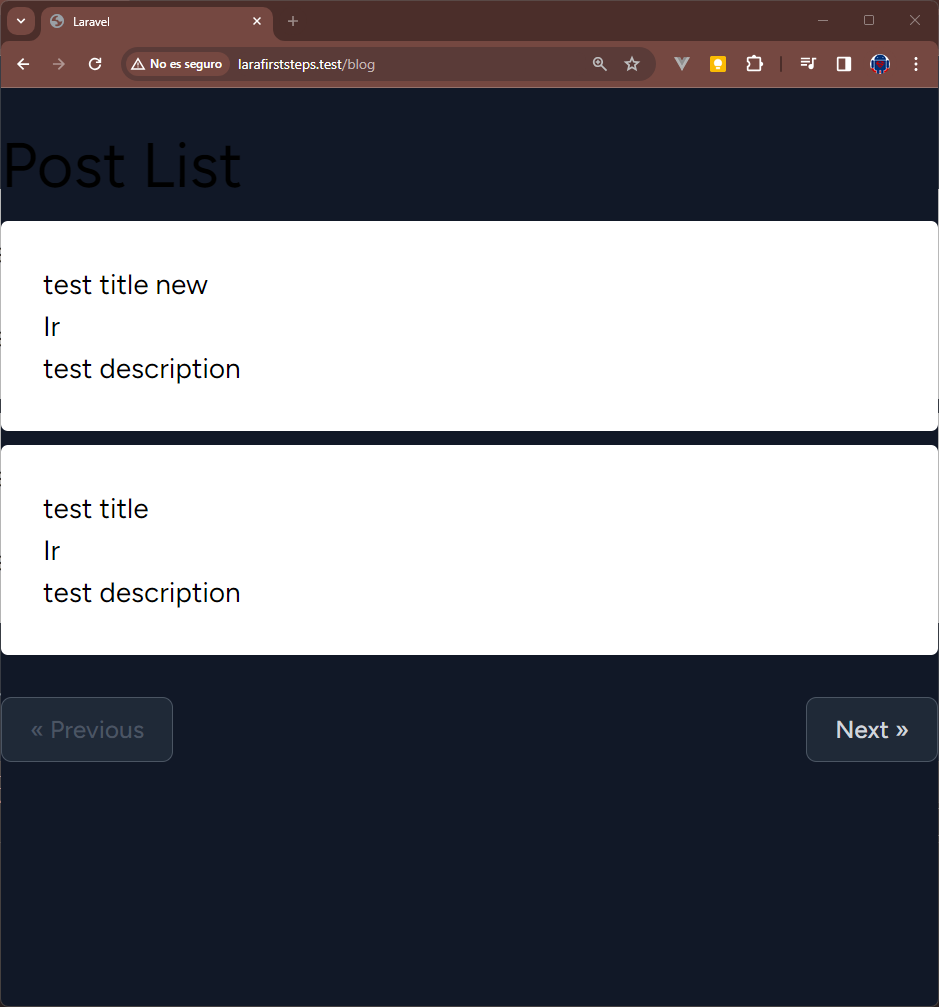Reload the current page
The width and height of the screenshot is (939, 1007).
(x=95, y=64)
